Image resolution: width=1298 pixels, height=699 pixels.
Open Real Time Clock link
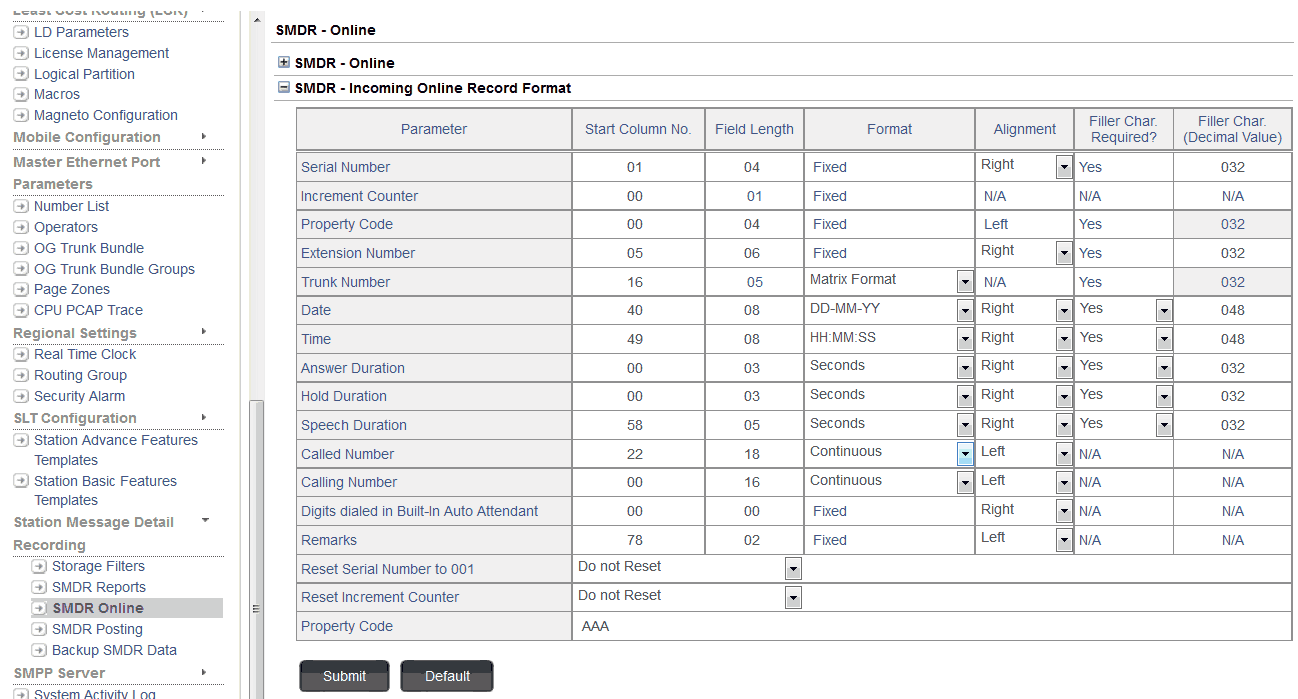[x=85, y=354]
